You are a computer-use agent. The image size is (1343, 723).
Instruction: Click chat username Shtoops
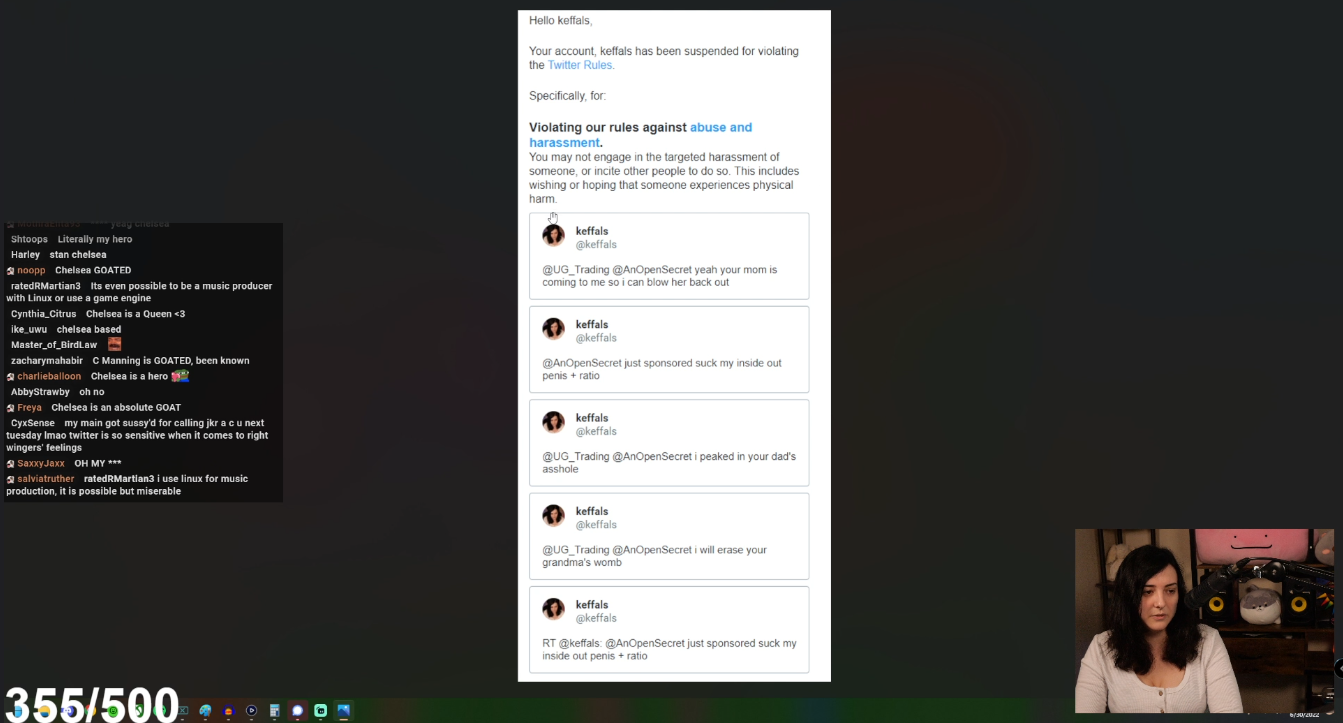click(x=29, y=240)
